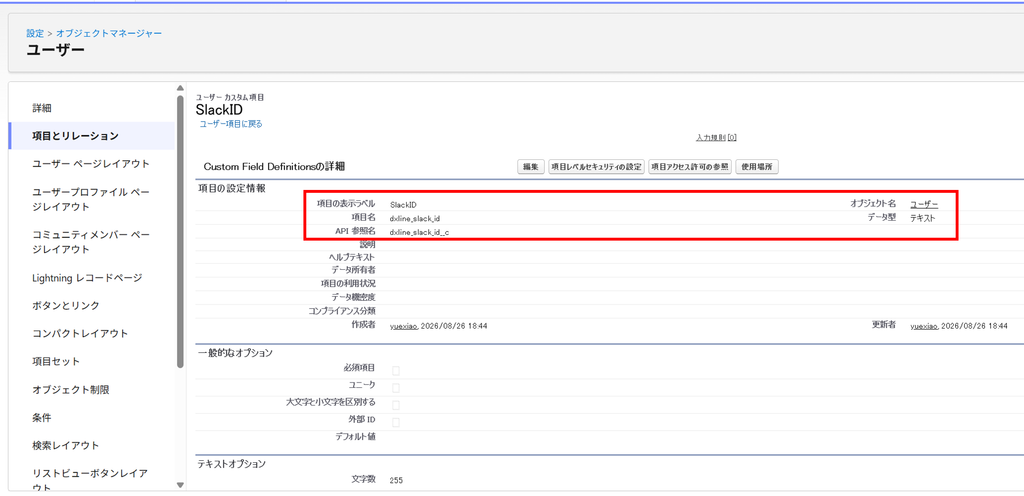The width and height of the screenshot is (1024, 496).
Task: Click the 項目アクセス許可の参照 button
Action: pyautogui.click(x=690, y=167)
